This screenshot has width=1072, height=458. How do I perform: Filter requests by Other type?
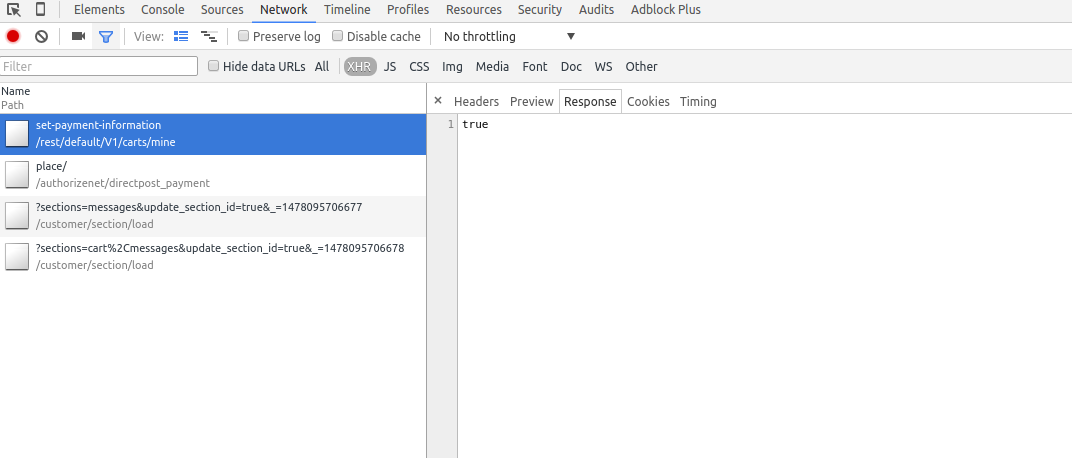[x=641, y=66]
